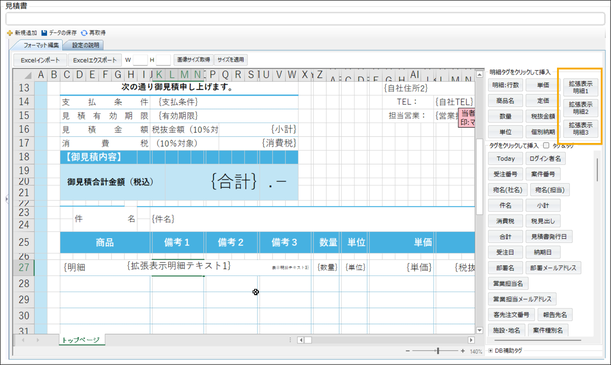Screen dimensions: 611x365
Task: Click the 再取得 refresh icon
Action: coord(84,33)
